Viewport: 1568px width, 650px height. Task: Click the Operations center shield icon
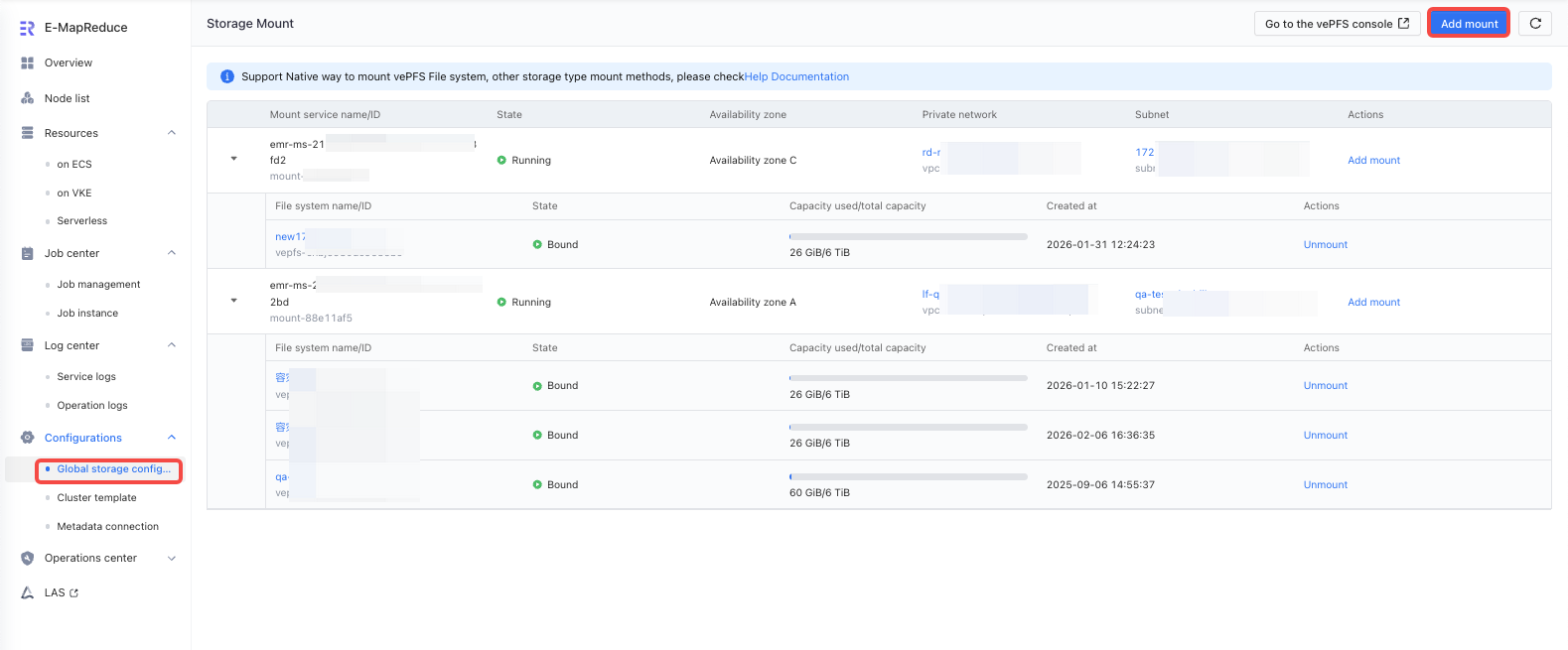coord(28,558)
